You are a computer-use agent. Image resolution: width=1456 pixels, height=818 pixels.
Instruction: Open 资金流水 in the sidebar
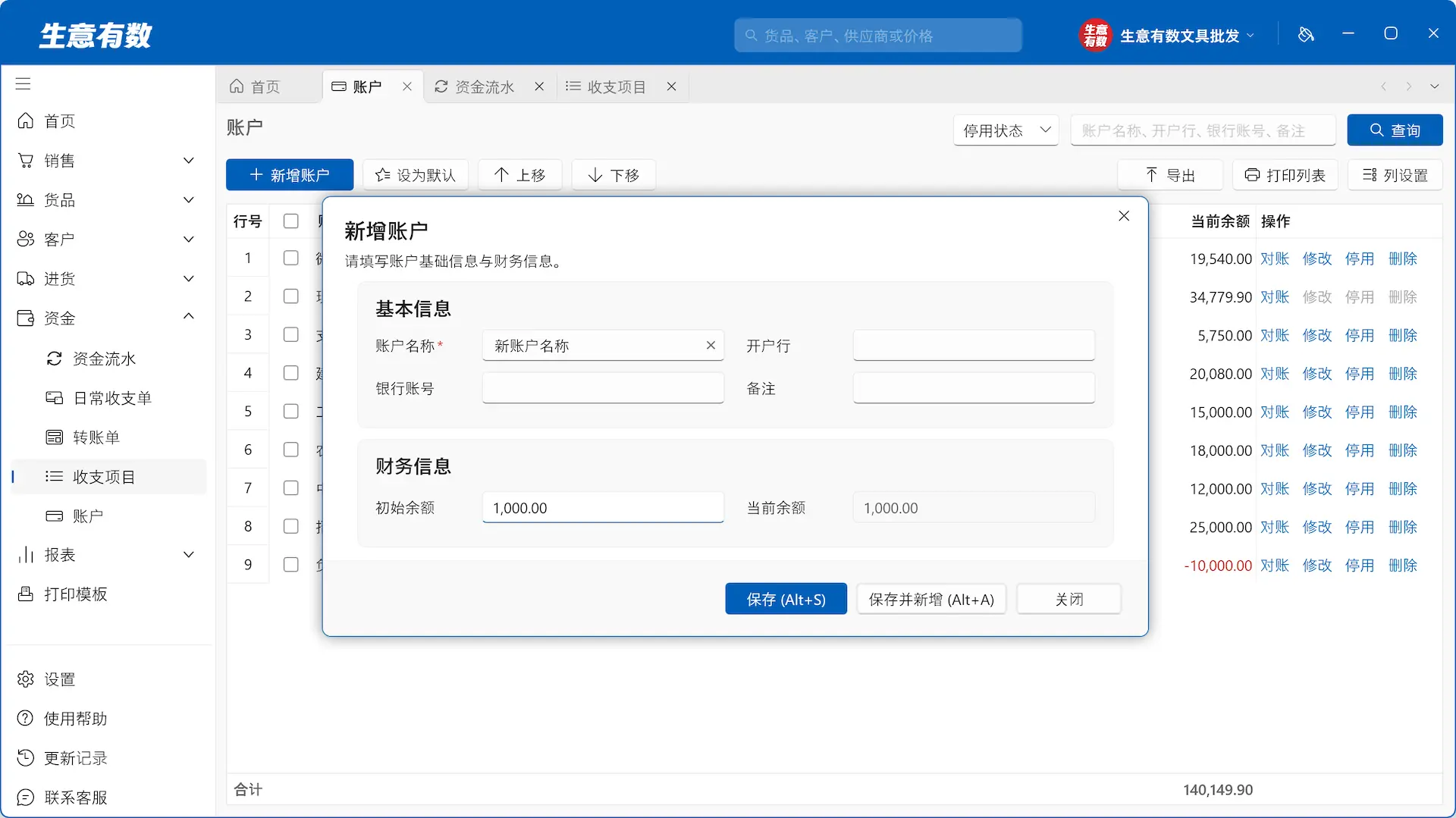106,359
